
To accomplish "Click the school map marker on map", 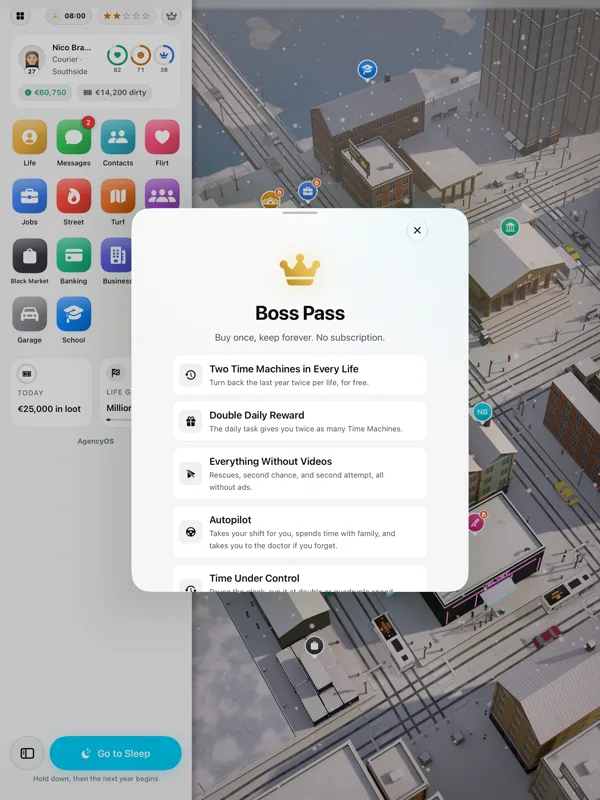I will pos(367,70).
